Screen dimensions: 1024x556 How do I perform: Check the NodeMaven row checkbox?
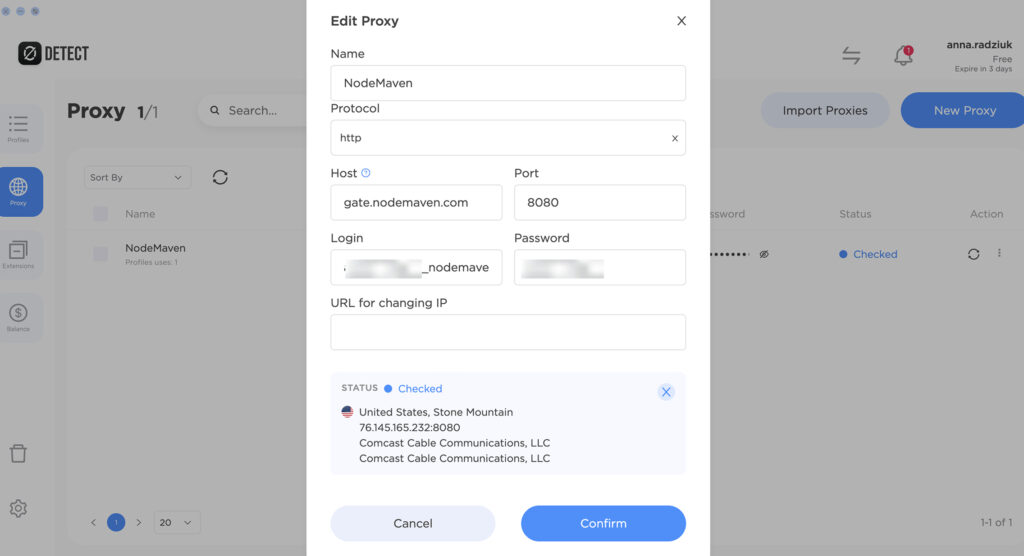tap(100, 254)
